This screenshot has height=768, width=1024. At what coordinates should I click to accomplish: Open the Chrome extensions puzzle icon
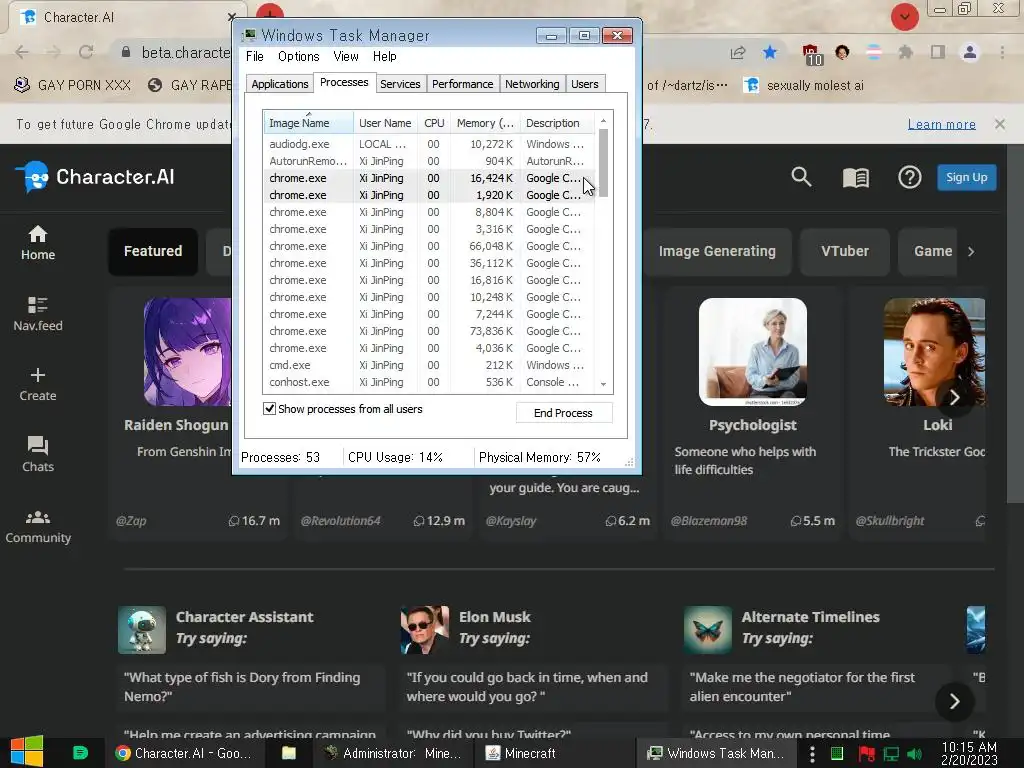point(905,52)
